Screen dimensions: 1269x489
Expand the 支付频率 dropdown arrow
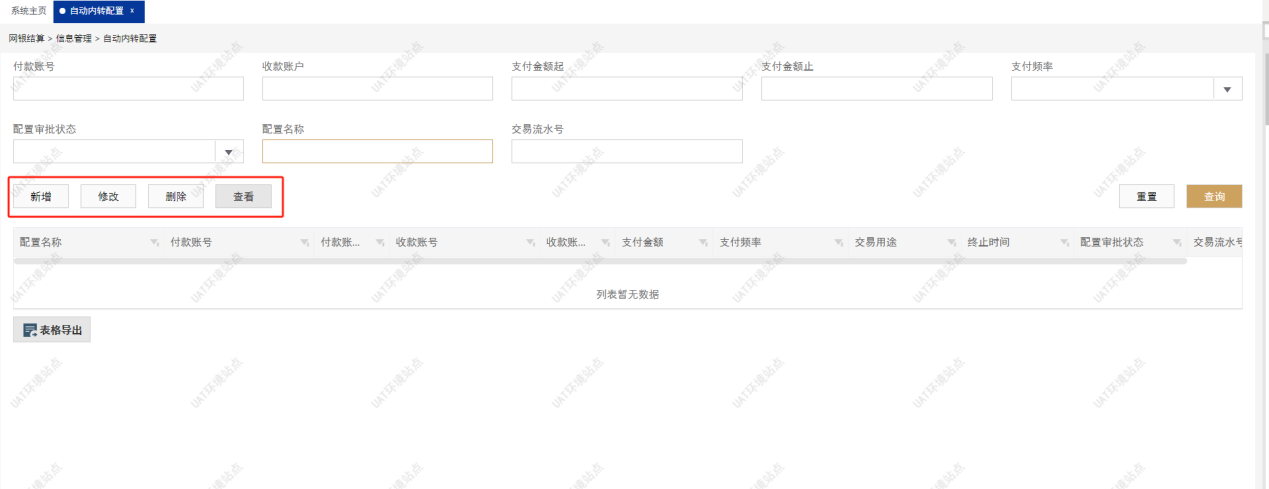click(1228, 90)
